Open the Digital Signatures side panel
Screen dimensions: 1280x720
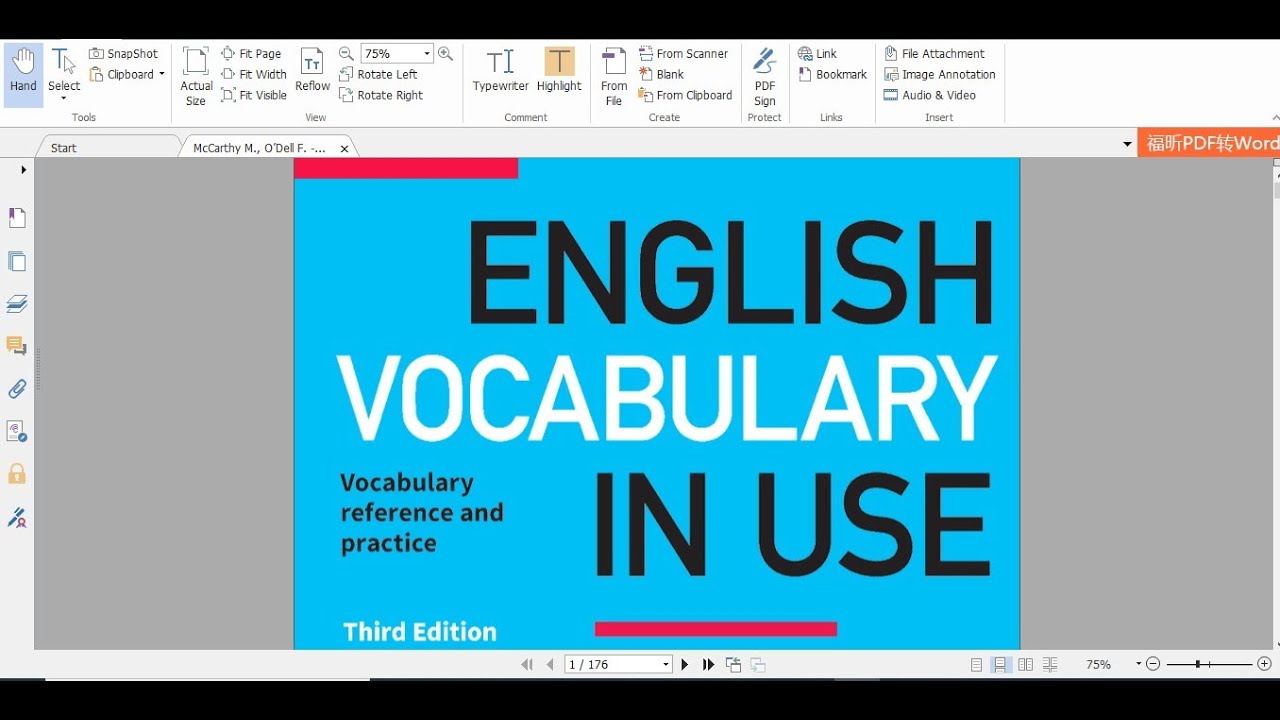tap(17, 431)
